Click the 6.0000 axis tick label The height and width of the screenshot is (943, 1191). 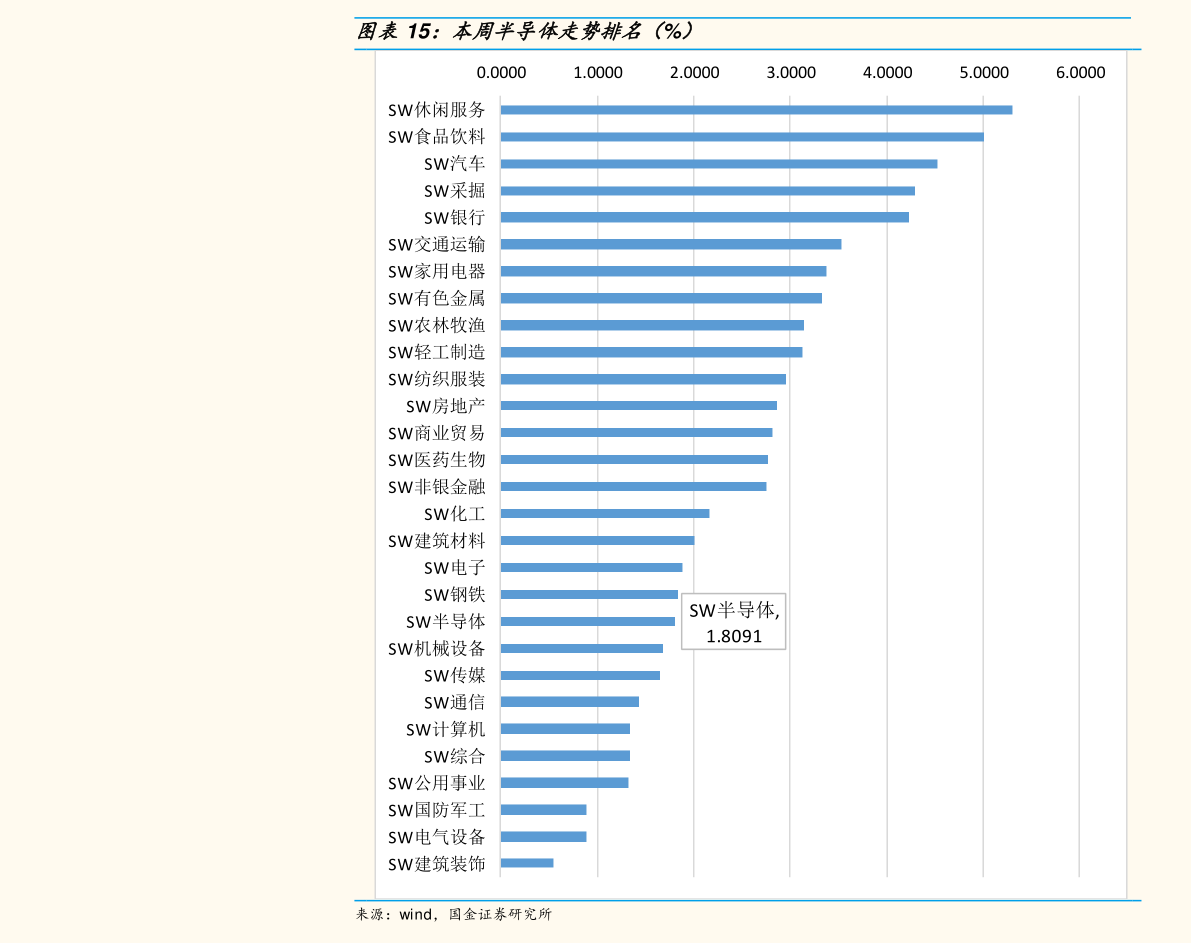[x=1080, y=72]
